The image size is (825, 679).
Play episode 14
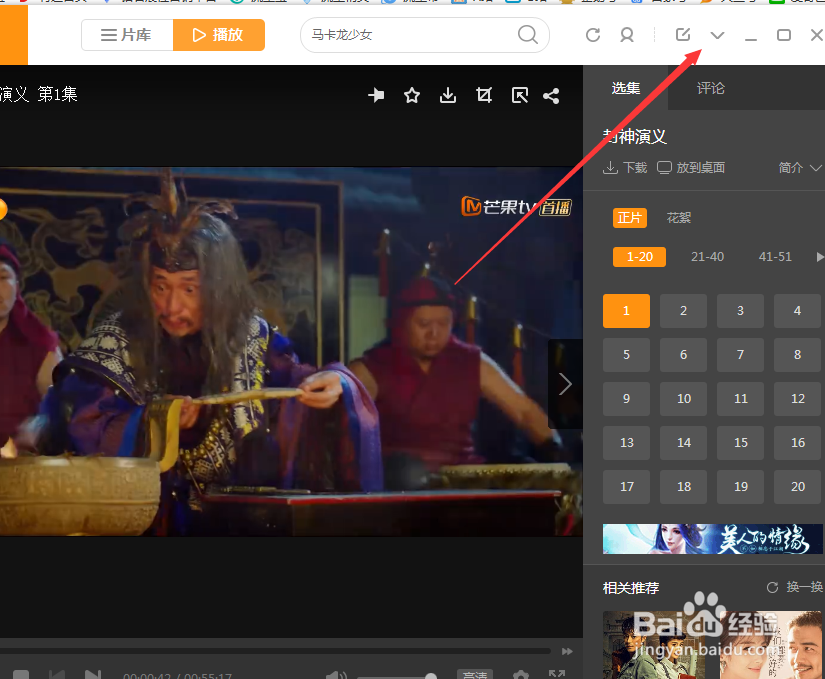pos(683,443)
